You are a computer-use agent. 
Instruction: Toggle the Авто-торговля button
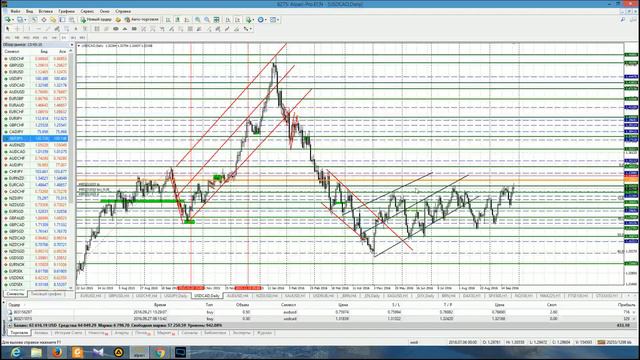[142, 20]
